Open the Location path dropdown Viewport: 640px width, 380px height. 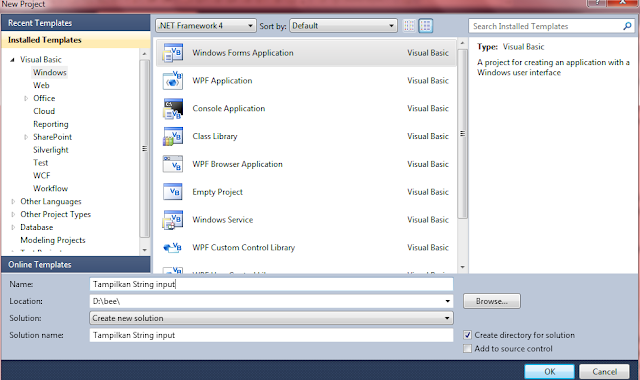[447, 301]
